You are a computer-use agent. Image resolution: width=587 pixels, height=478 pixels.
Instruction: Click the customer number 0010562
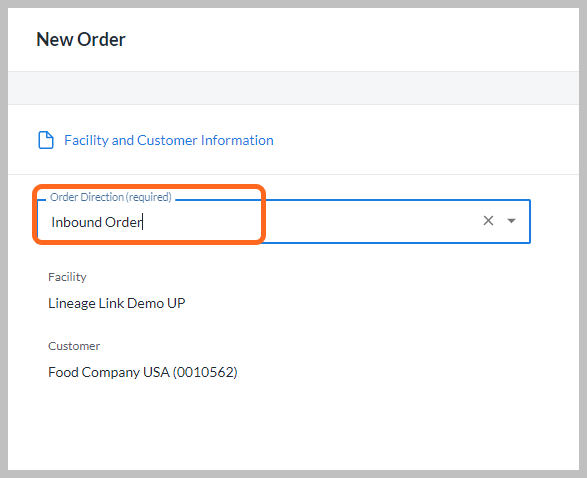coord(205,372)
